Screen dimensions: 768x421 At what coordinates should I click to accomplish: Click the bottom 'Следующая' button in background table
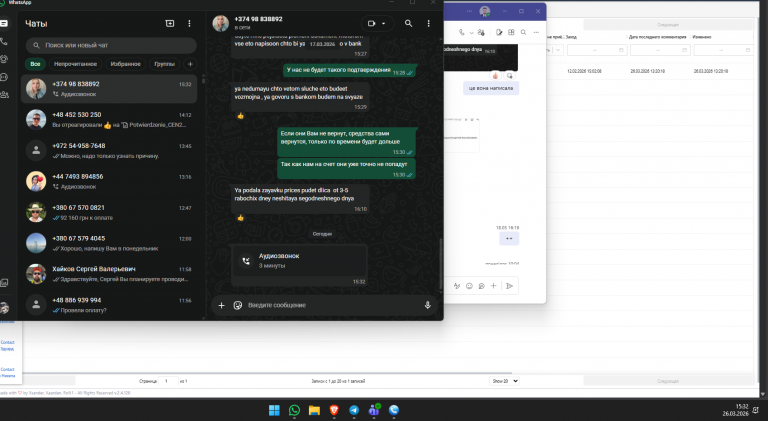pos(668,381)
